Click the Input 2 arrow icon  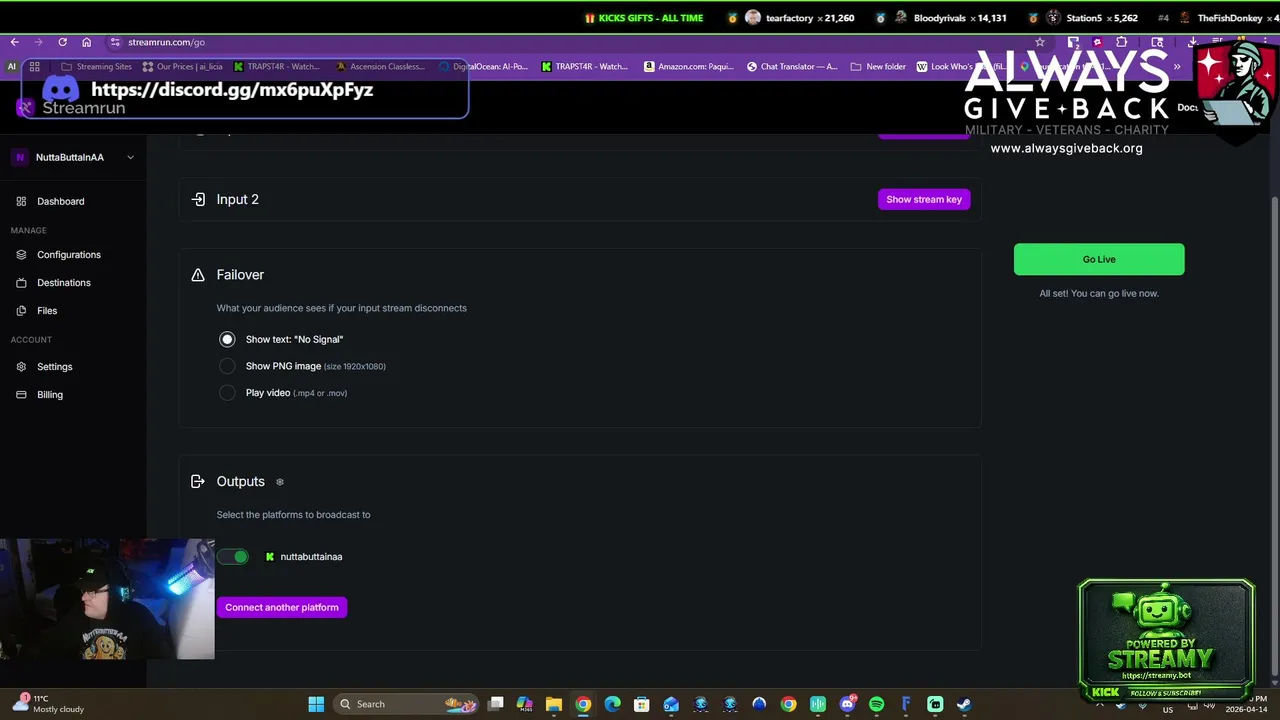point(198,200)
